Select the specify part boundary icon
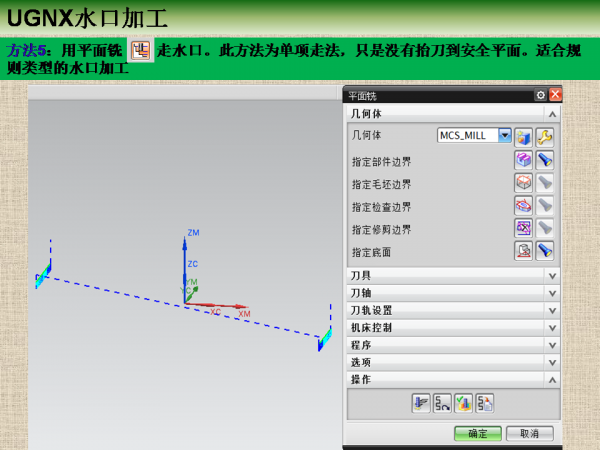The height and width of the screenshot is (450, 600). 523,160
